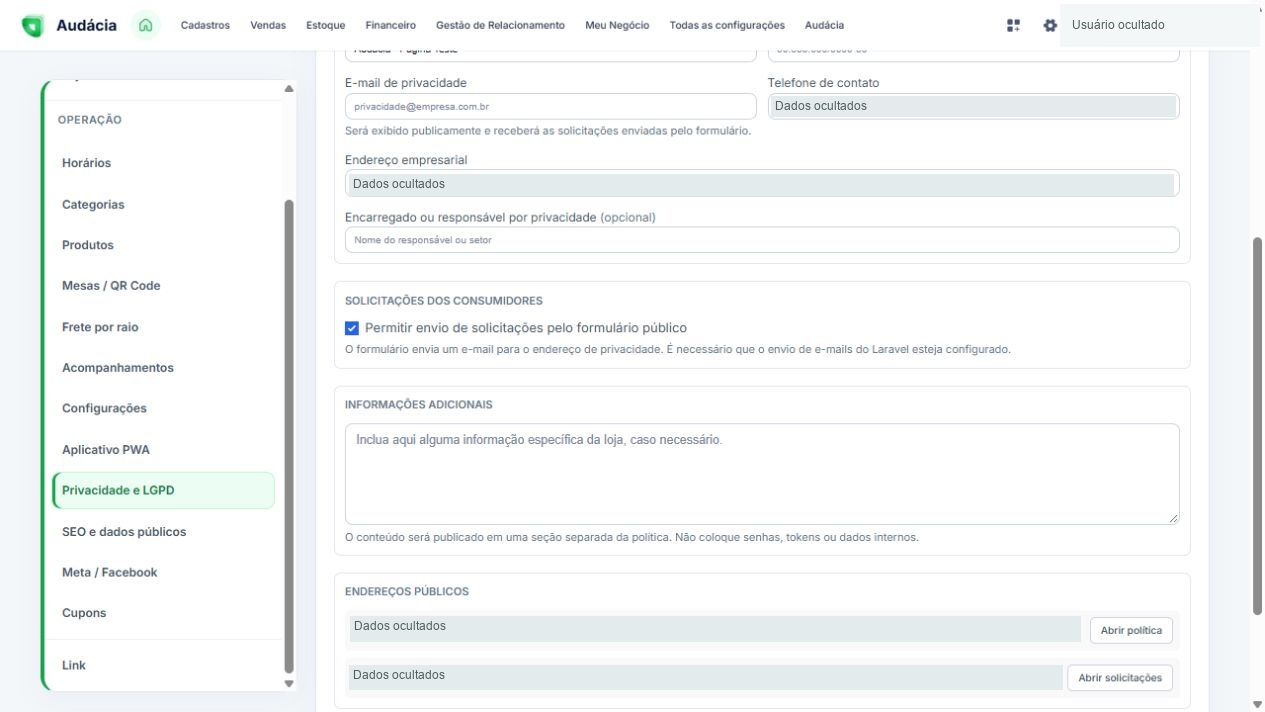Click the Audácia shield logo

click(32, 25)
